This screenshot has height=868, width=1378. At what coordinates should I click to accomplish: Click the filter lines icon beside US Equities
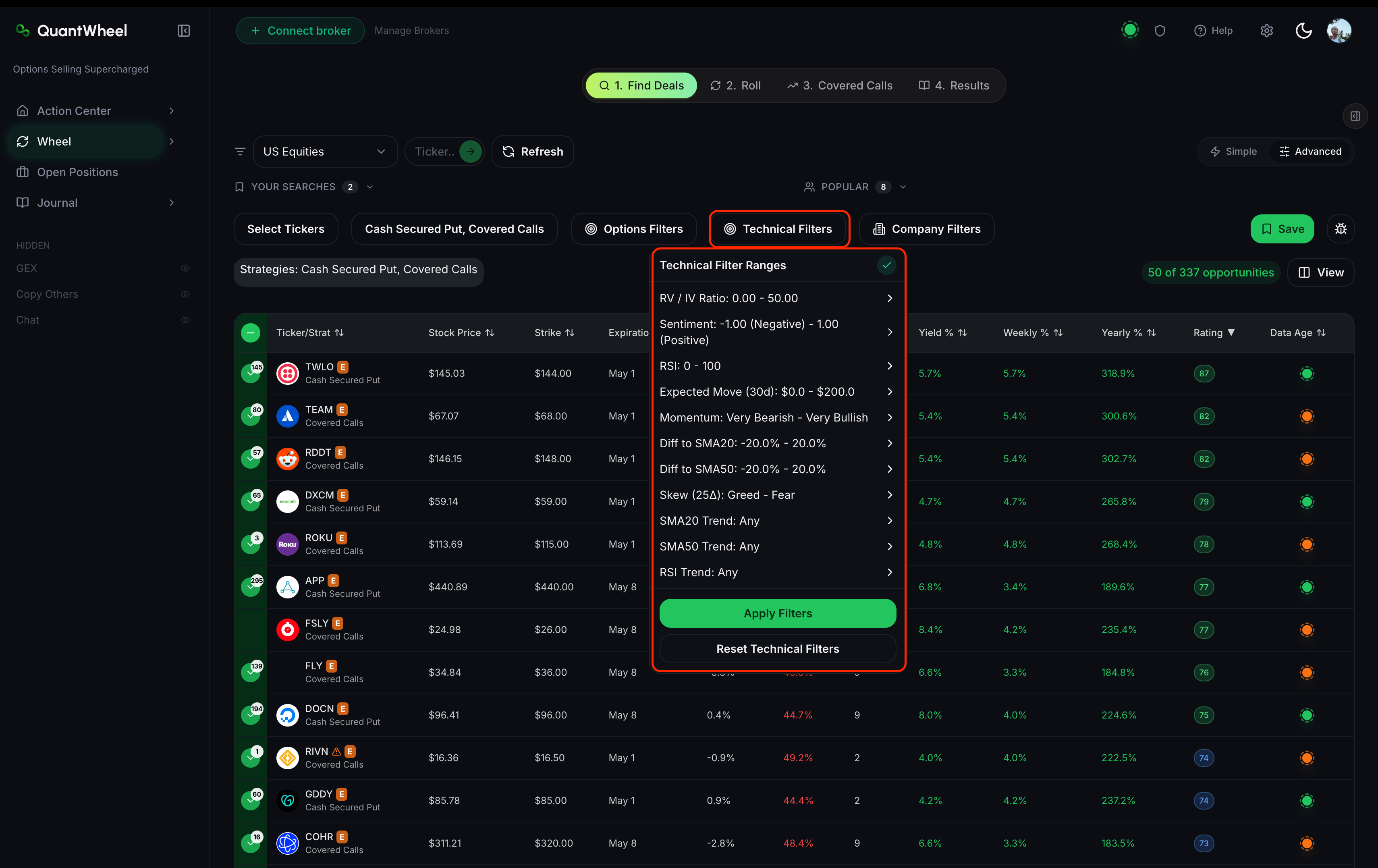[x=240, y=152]
